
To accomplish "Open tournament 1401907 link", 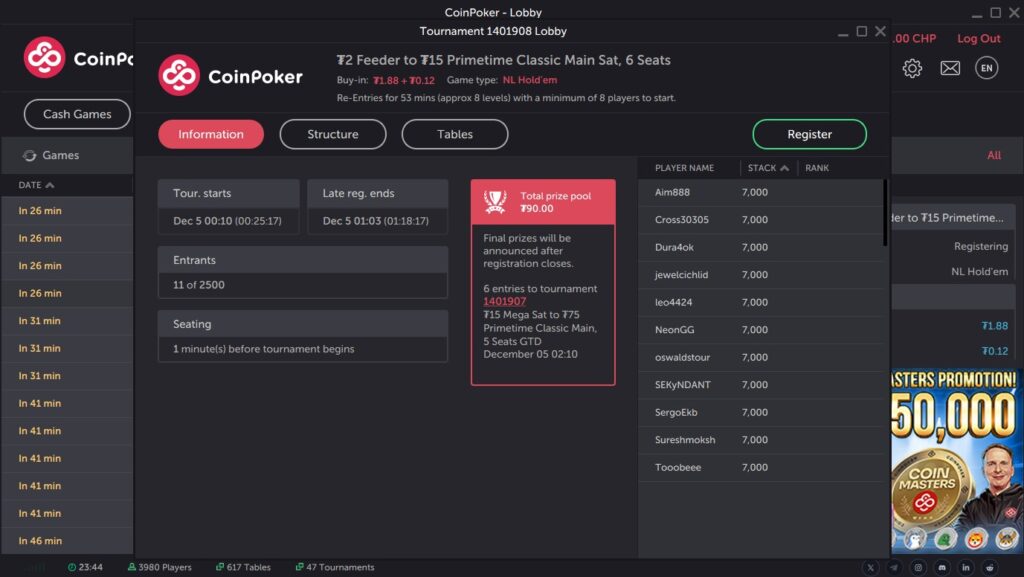I will click(504, 301).
